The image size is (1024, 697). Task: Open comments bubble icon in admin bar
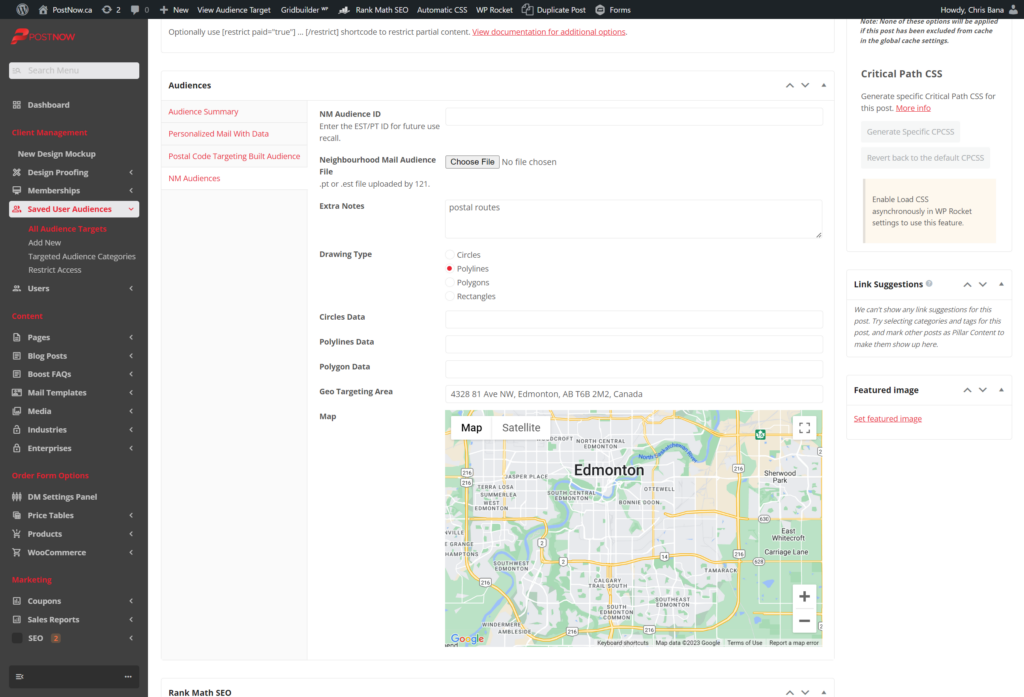click(136, 9)
